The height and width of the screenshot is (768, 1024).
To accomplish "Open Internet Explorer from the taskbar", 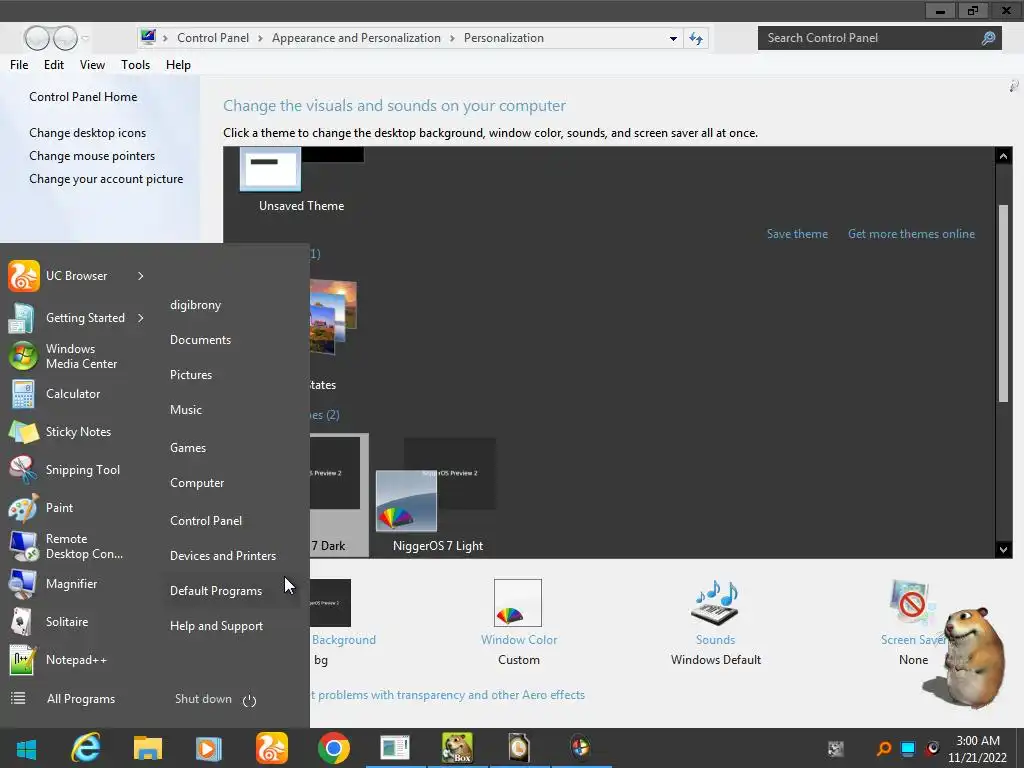I will 86,748.
